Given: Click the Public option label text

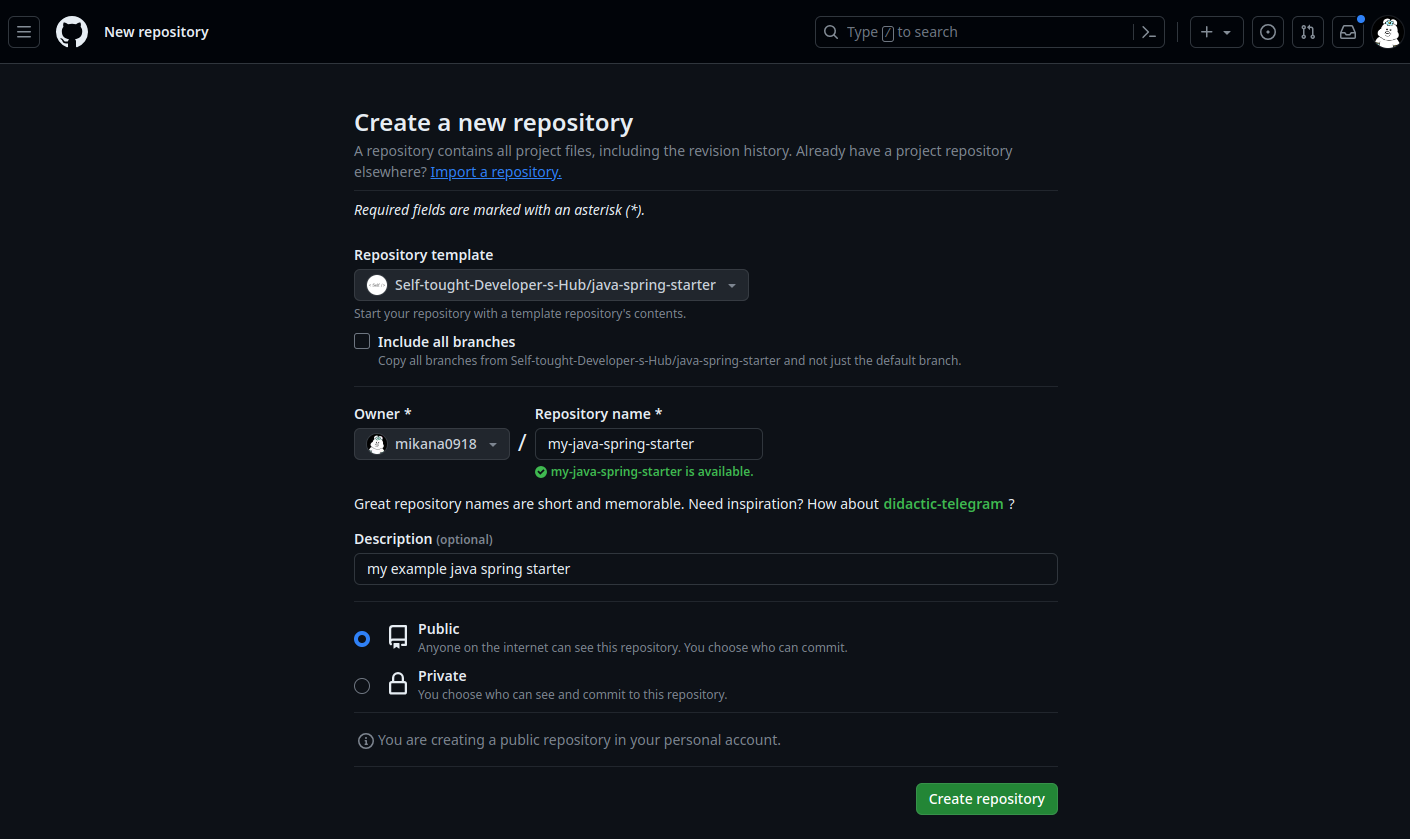Looking at the screenshot, I should point(439,629).
